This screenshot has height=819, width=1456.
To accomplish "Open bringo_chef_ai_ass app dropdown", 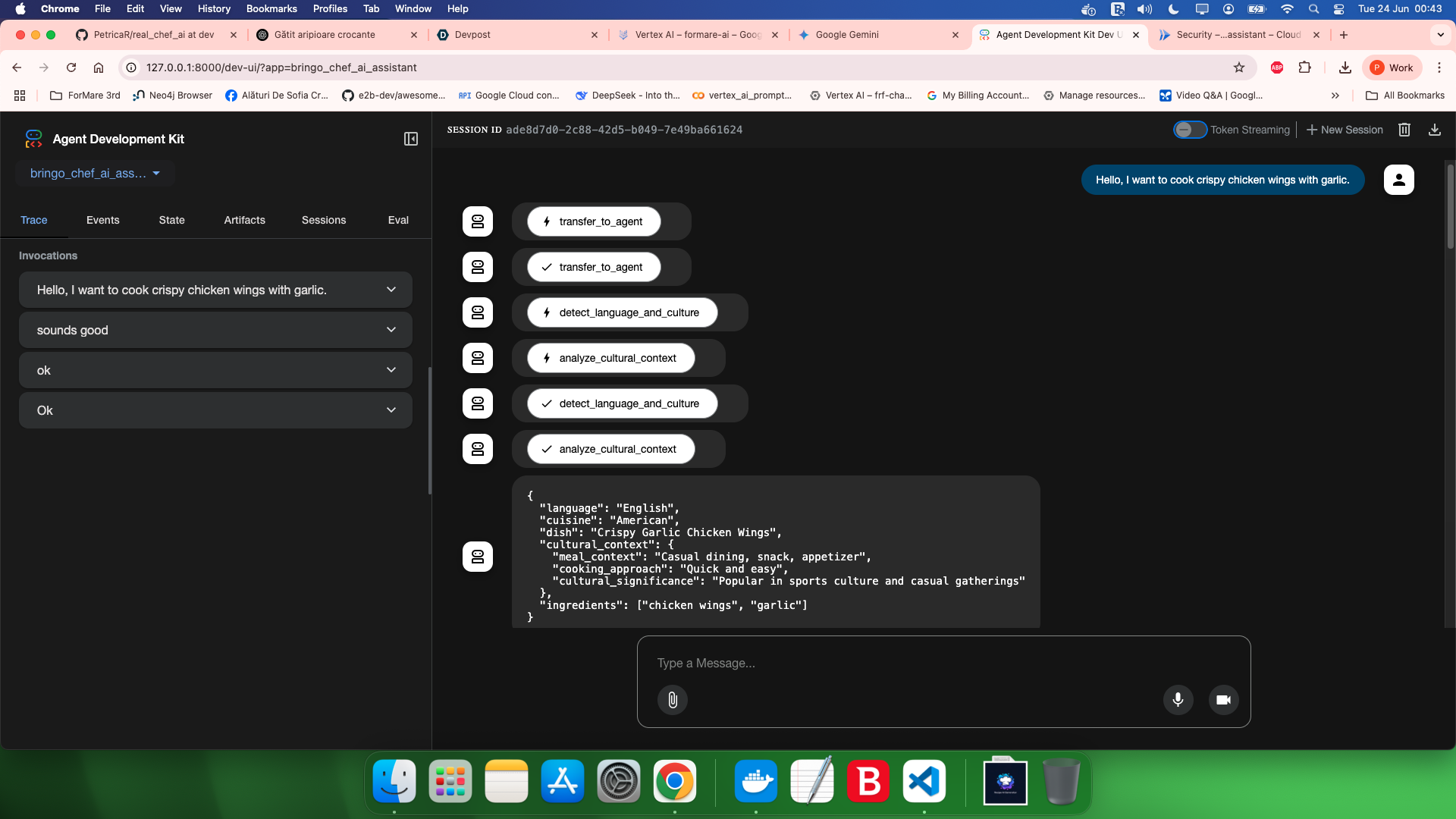I will pyautogui.click(x=95, y=174).
